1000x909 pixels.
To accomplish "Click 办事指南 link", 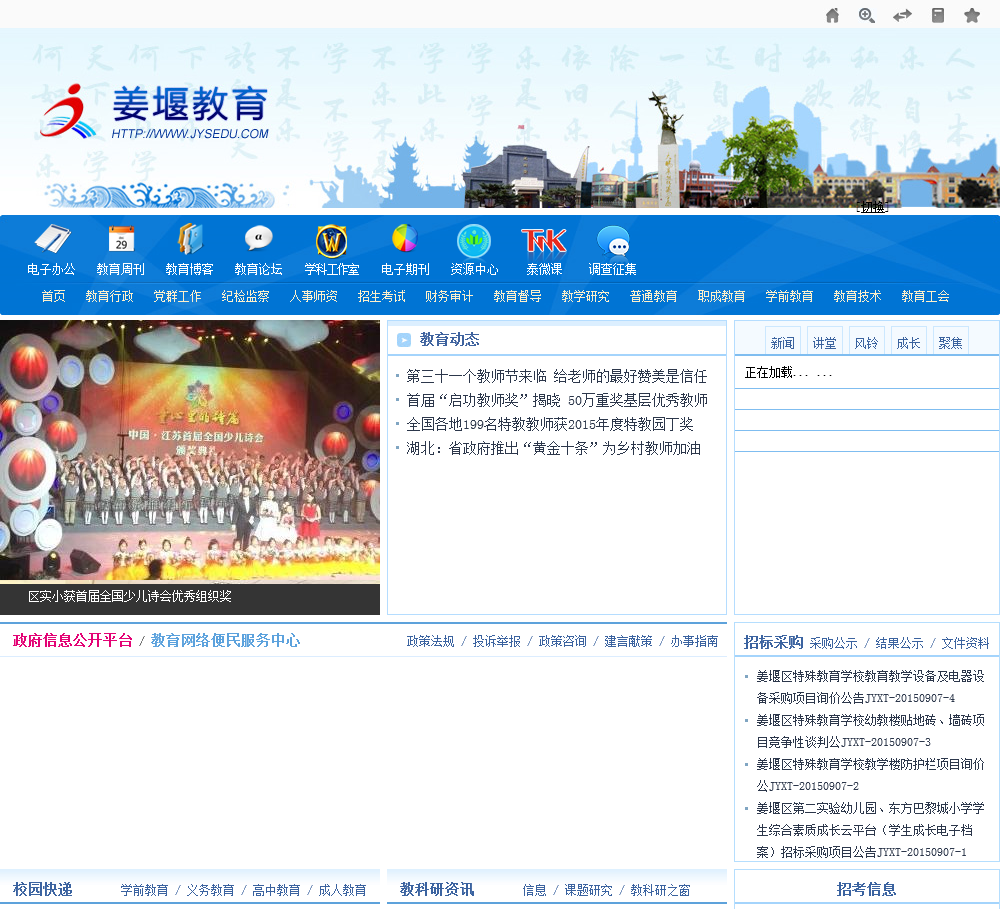I will click(695, 641).
